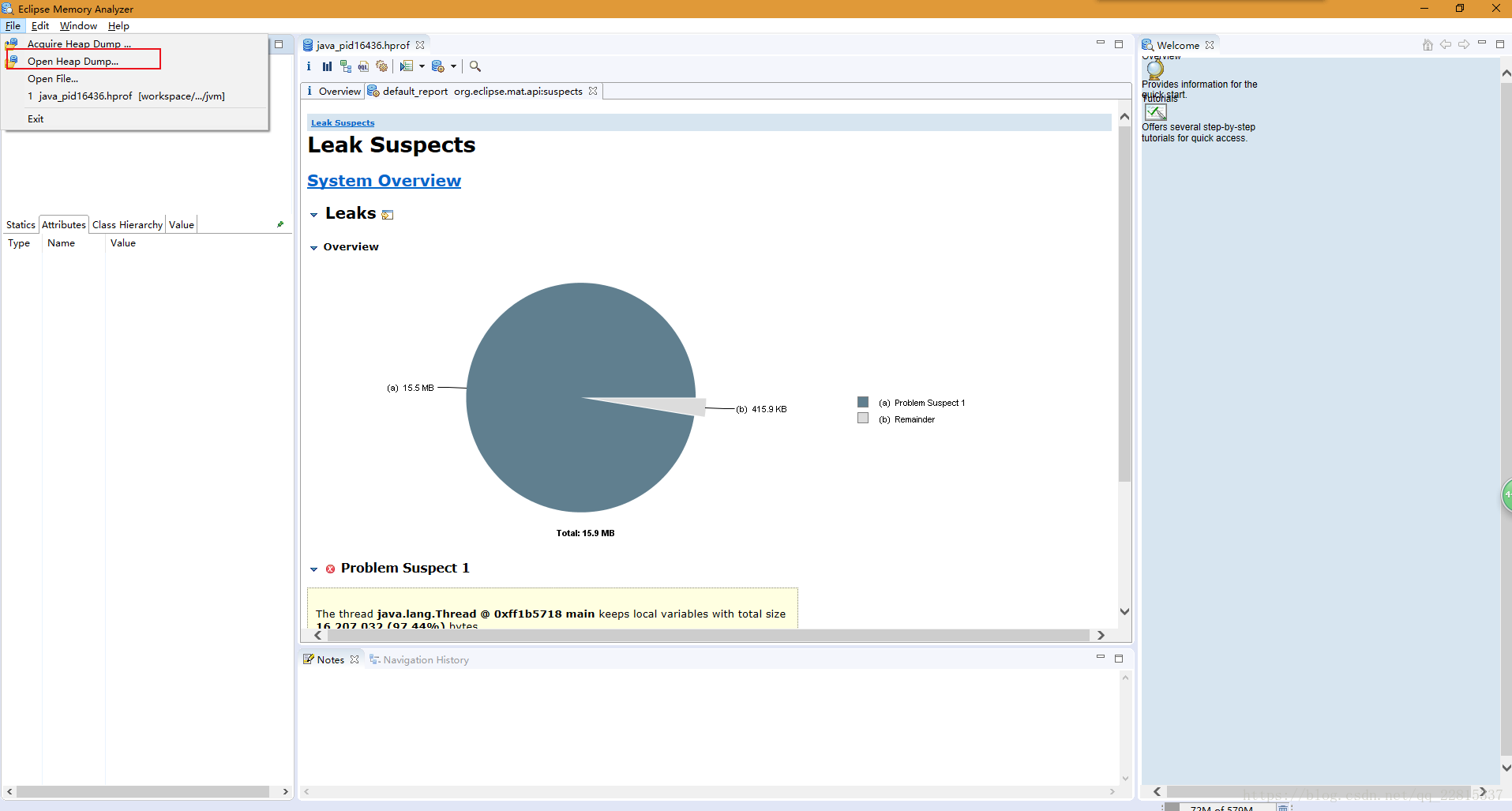1512x811 pixels.
Task: Click the Run Expert System Test icon
Action: click(x=407, y=66)
